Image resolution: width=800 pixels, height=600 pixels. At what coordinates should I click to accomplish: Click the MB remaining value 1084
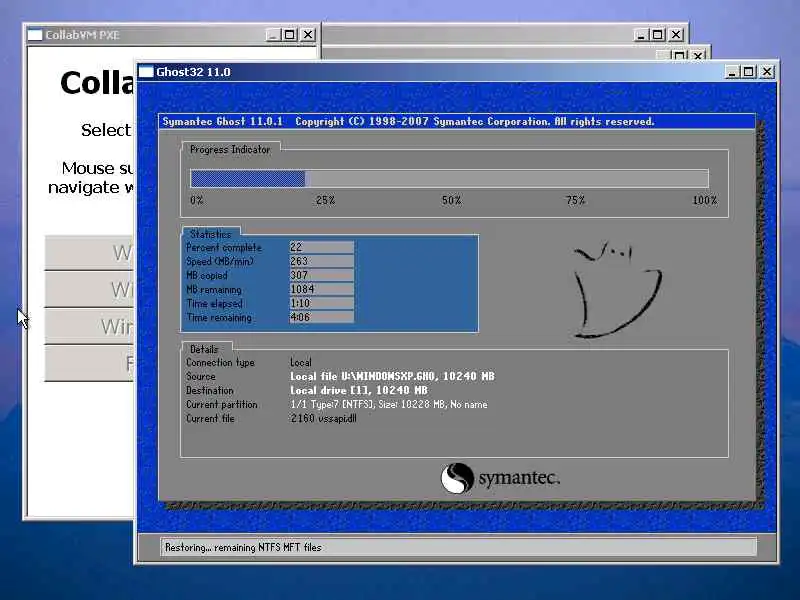tap(321, 289)
